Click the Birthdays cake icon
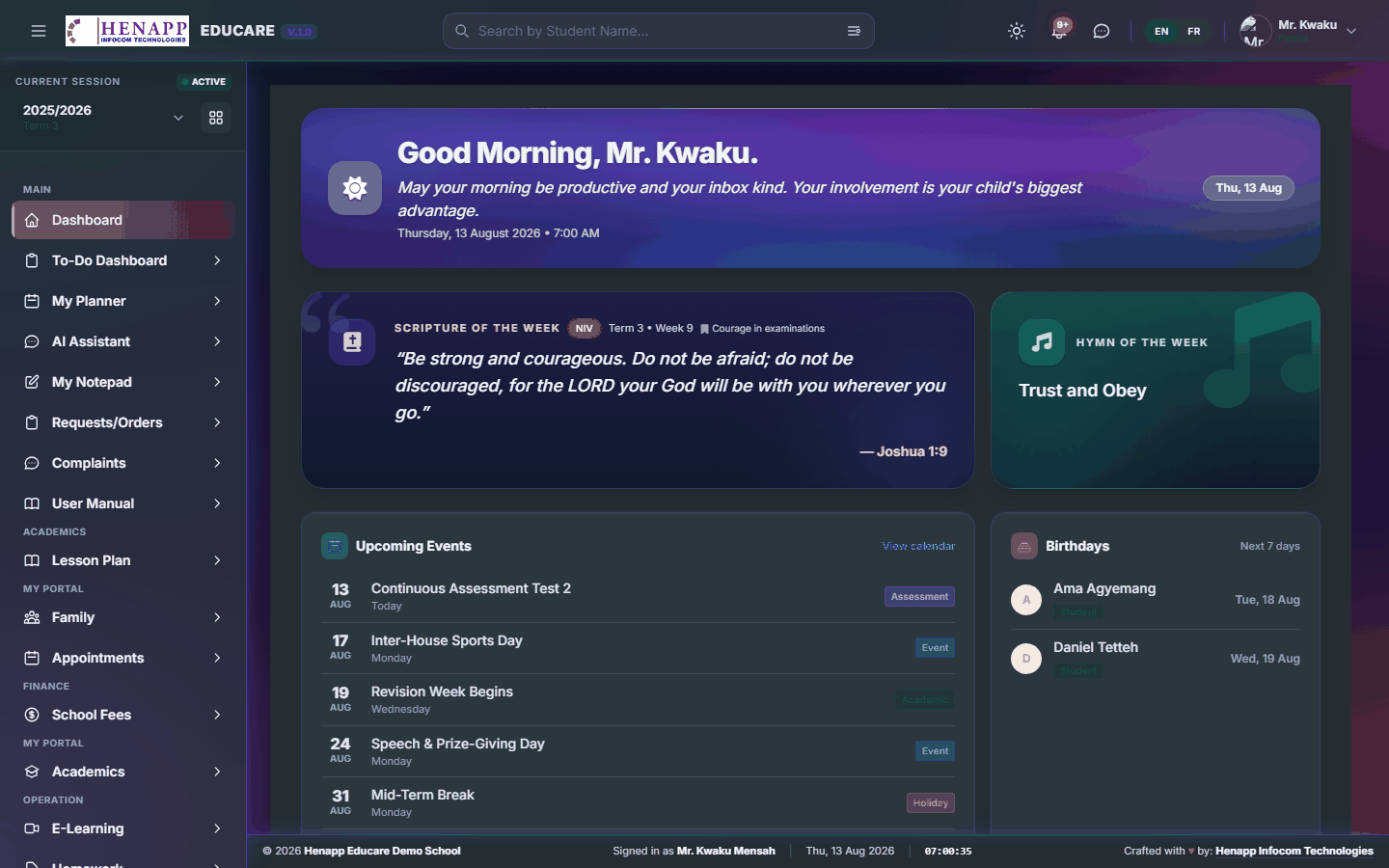1389x868 pixels. tap(1024, 546)
